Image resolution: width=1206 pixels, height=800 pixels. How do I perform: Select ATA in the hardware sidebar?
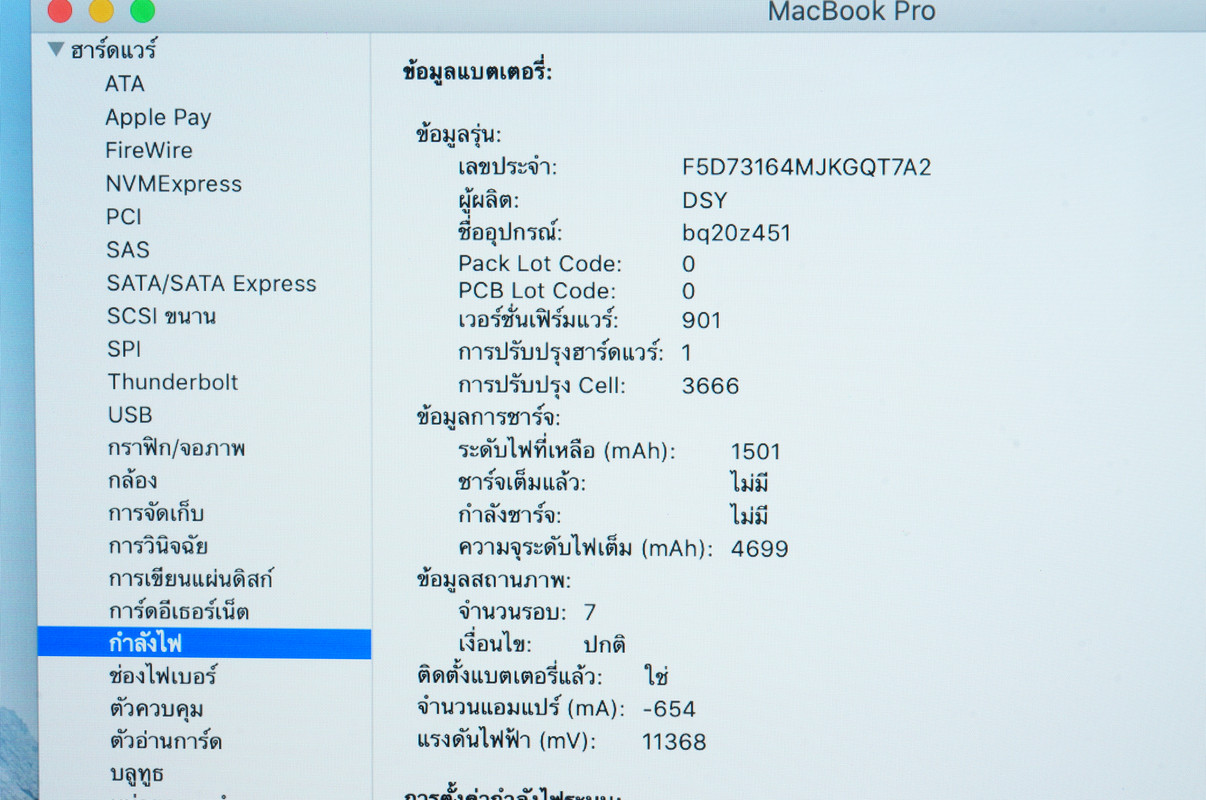coord(125,84)
